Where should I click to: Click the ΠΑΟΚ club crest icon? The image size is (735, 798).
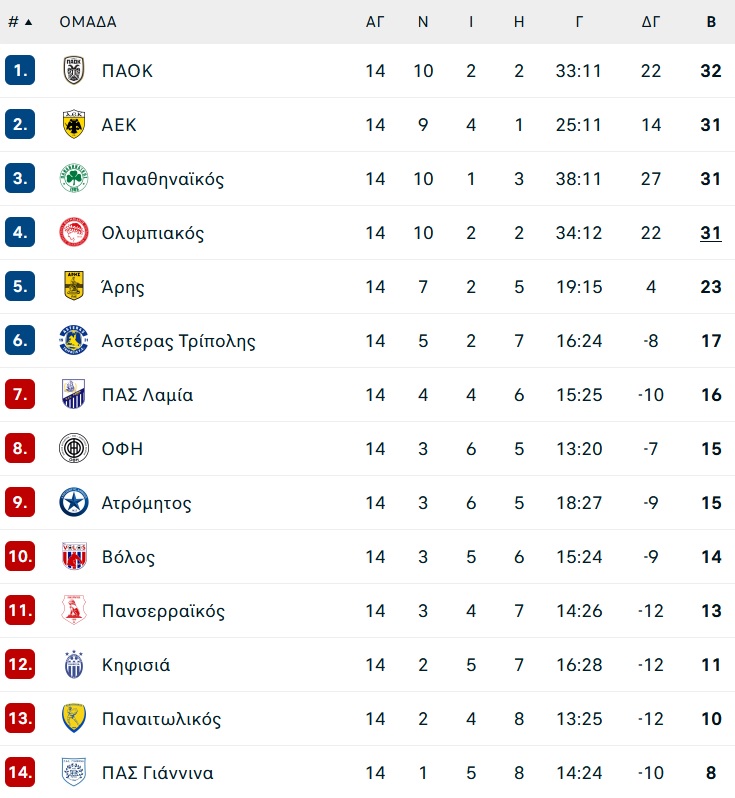tap(74, 70)
